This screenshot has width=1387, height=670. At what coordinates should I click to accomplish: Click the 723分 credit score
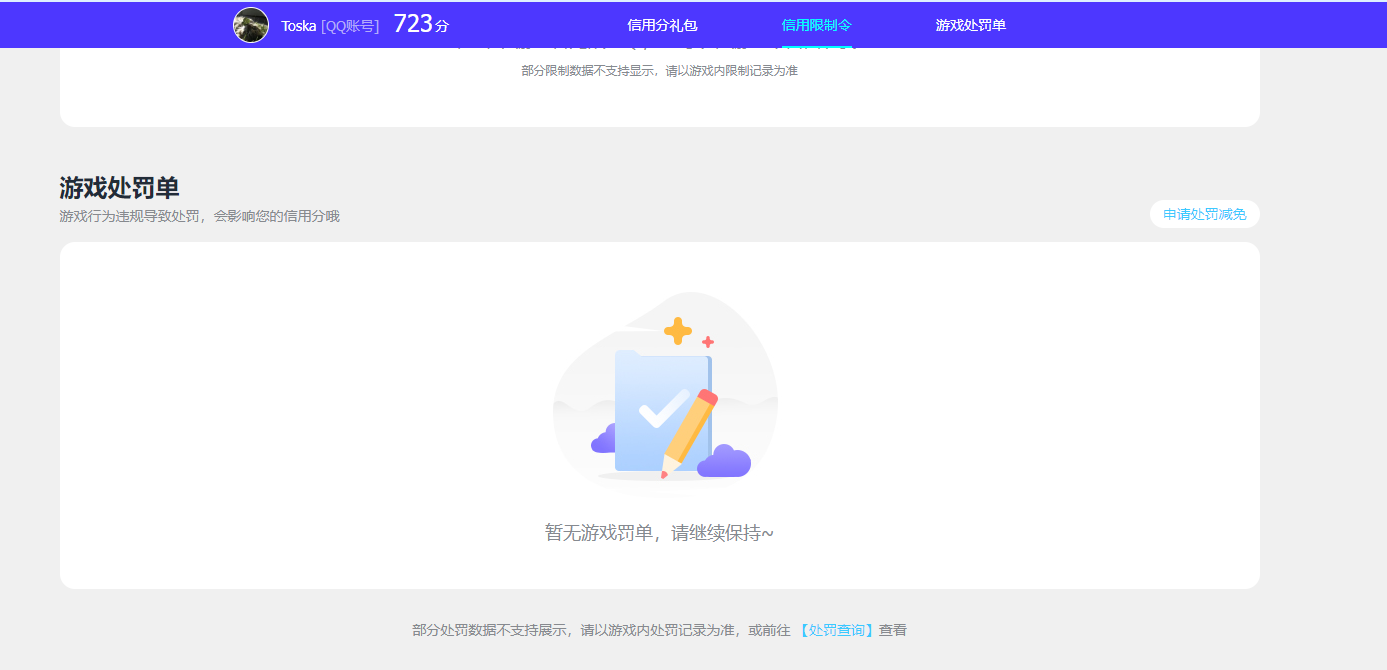click(420, 24)
